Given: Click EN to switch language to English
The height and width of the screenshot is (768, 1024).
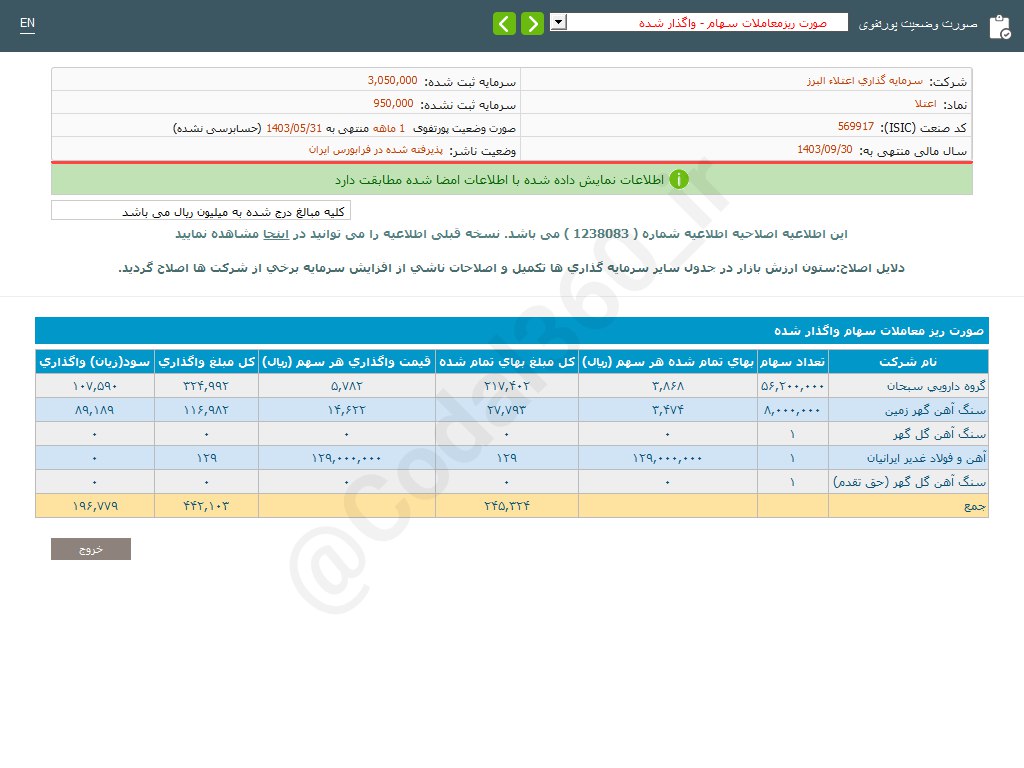Looking at the screenshot, I should click(27, 23).
